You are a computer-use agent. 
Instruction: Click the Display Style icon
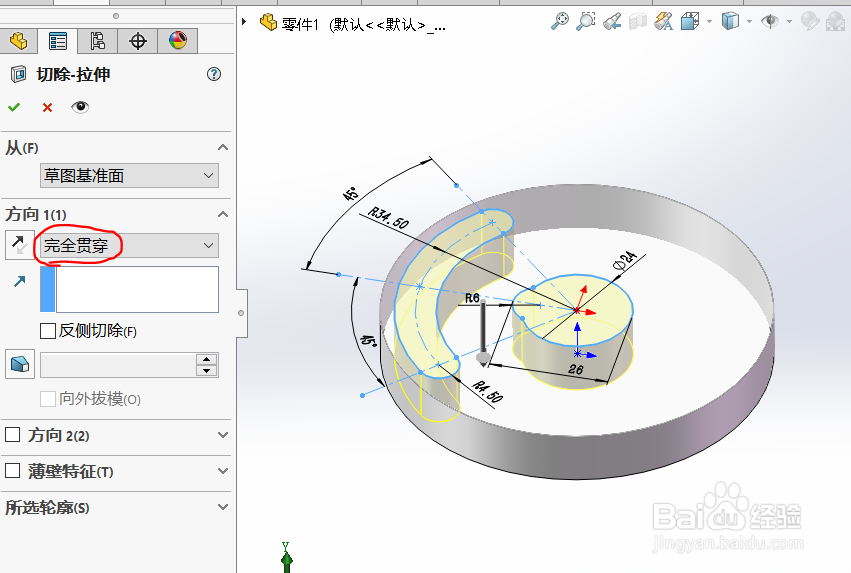point(730,21)
